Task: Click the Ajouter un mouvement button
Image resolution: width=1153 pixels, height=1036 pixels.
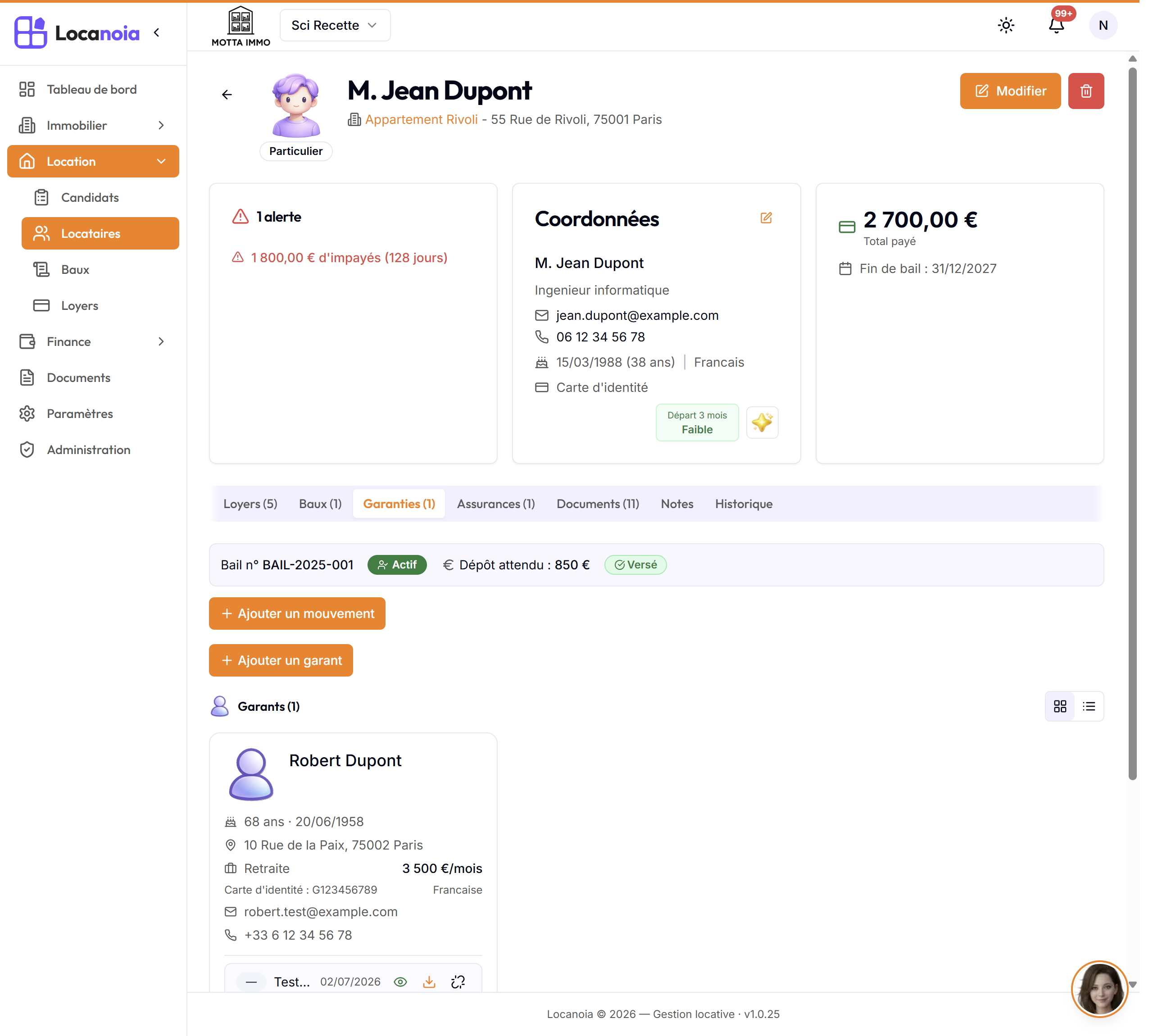Action: [297, 613]
